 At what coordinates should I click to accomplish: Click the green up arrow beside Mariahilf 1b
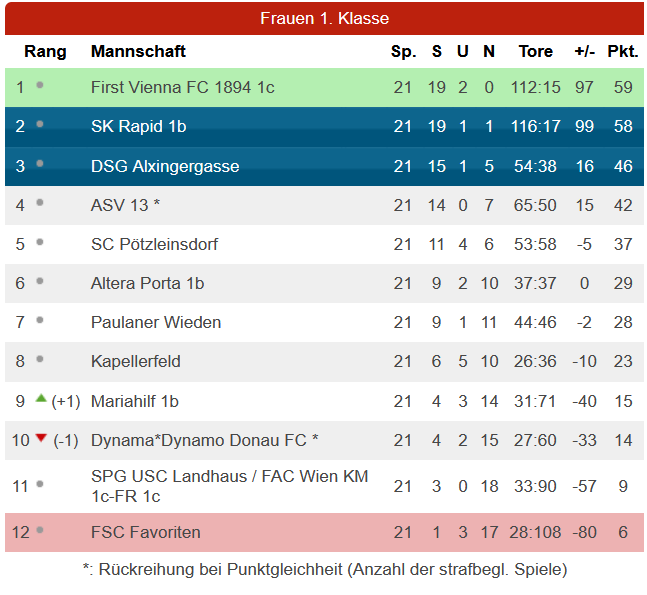(41, 398)
